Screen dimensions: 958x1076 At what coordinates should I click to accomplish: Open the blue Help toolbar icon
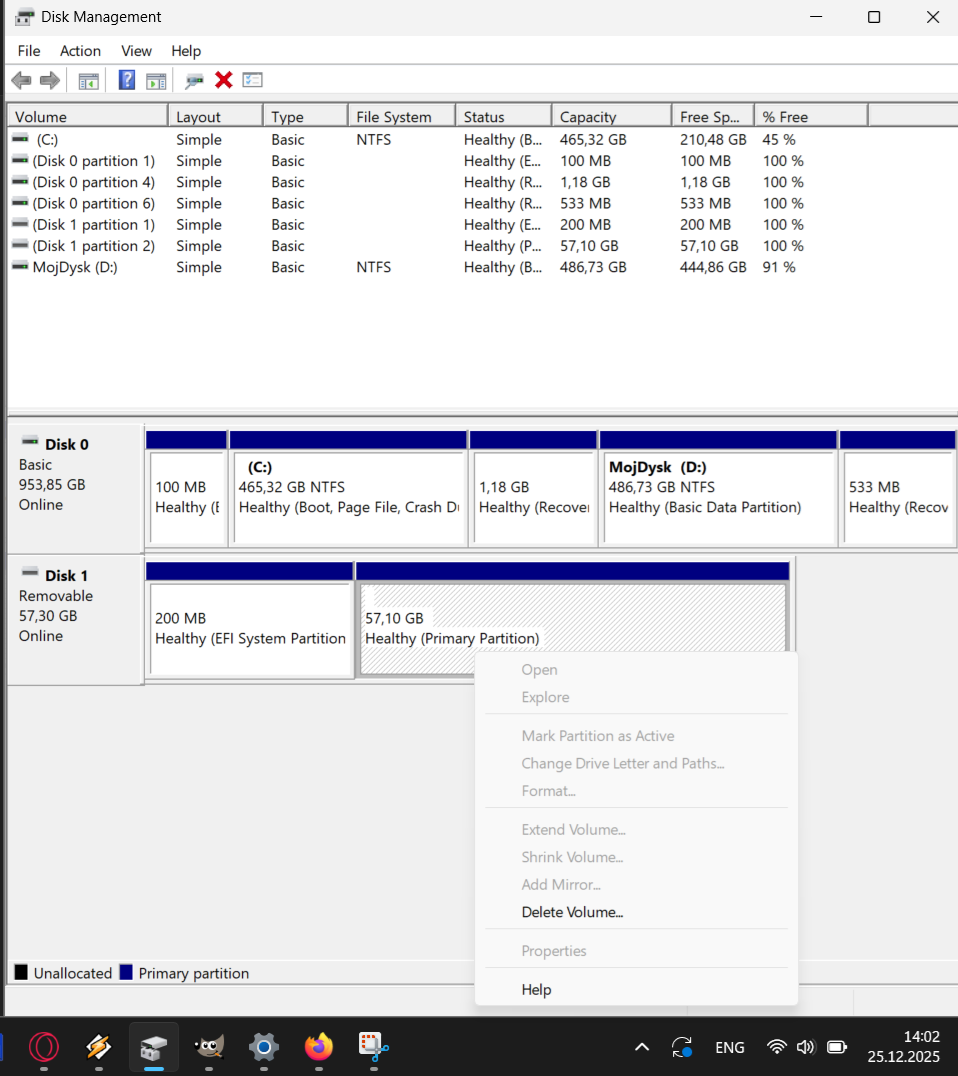coord(126,80)
